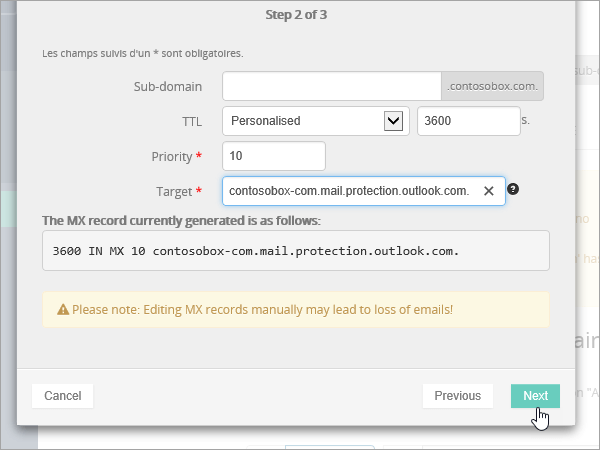
Task: Clear the Target field with the X icon
Action: pos(489,191)
